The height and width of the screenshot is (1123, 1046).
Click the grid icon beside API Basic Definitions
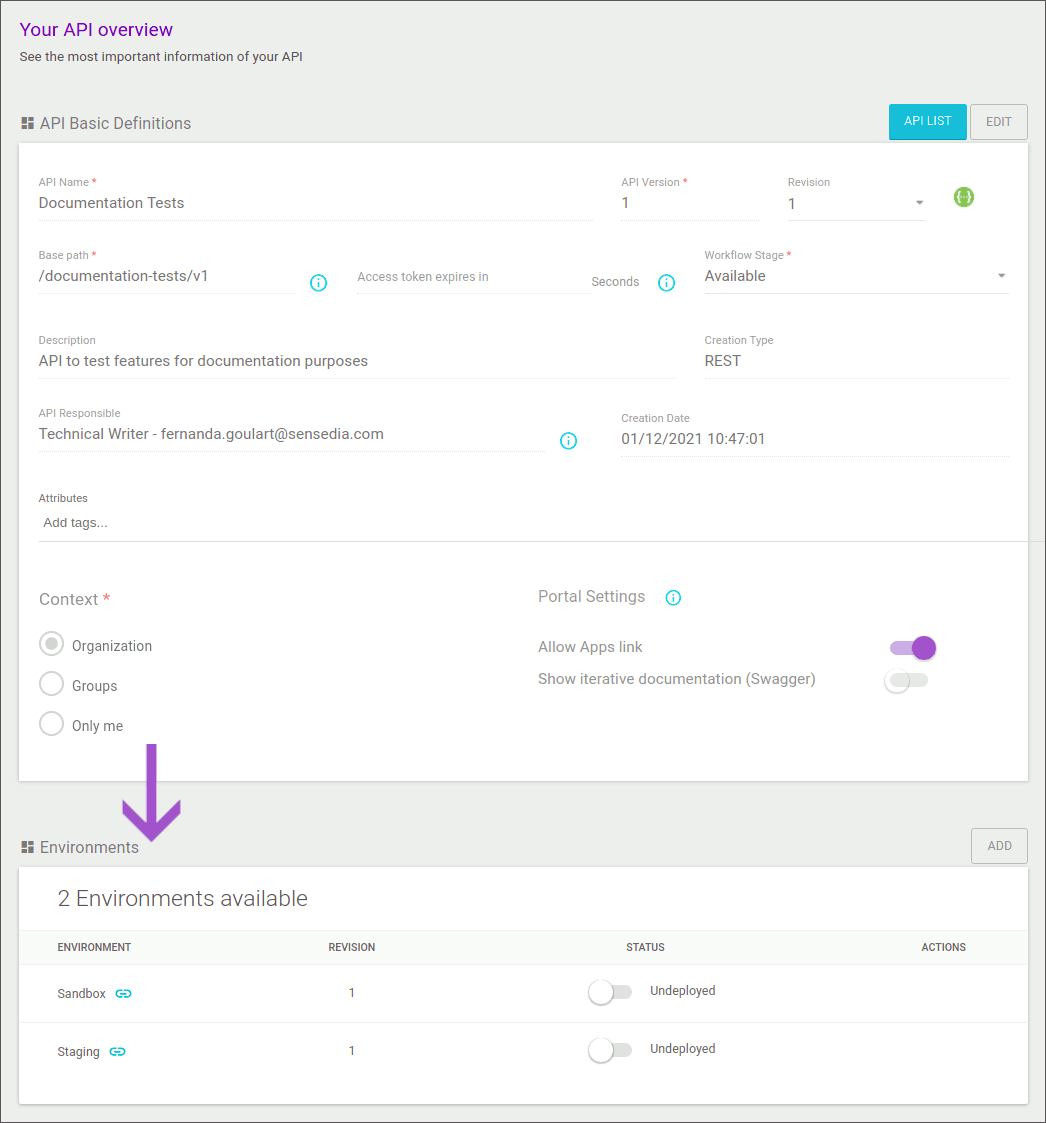pos(25,123)
